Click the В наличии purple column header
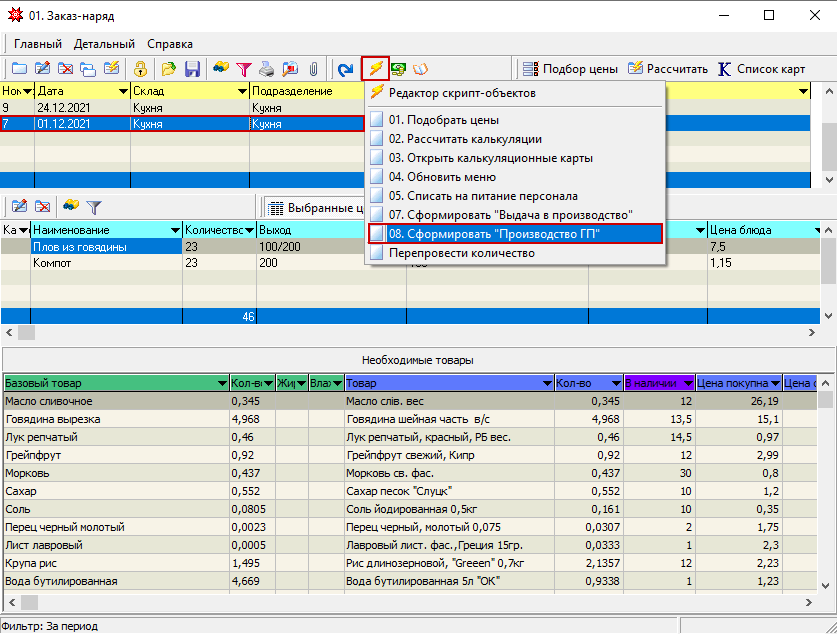Screen dimensions: 837x634 651,383
